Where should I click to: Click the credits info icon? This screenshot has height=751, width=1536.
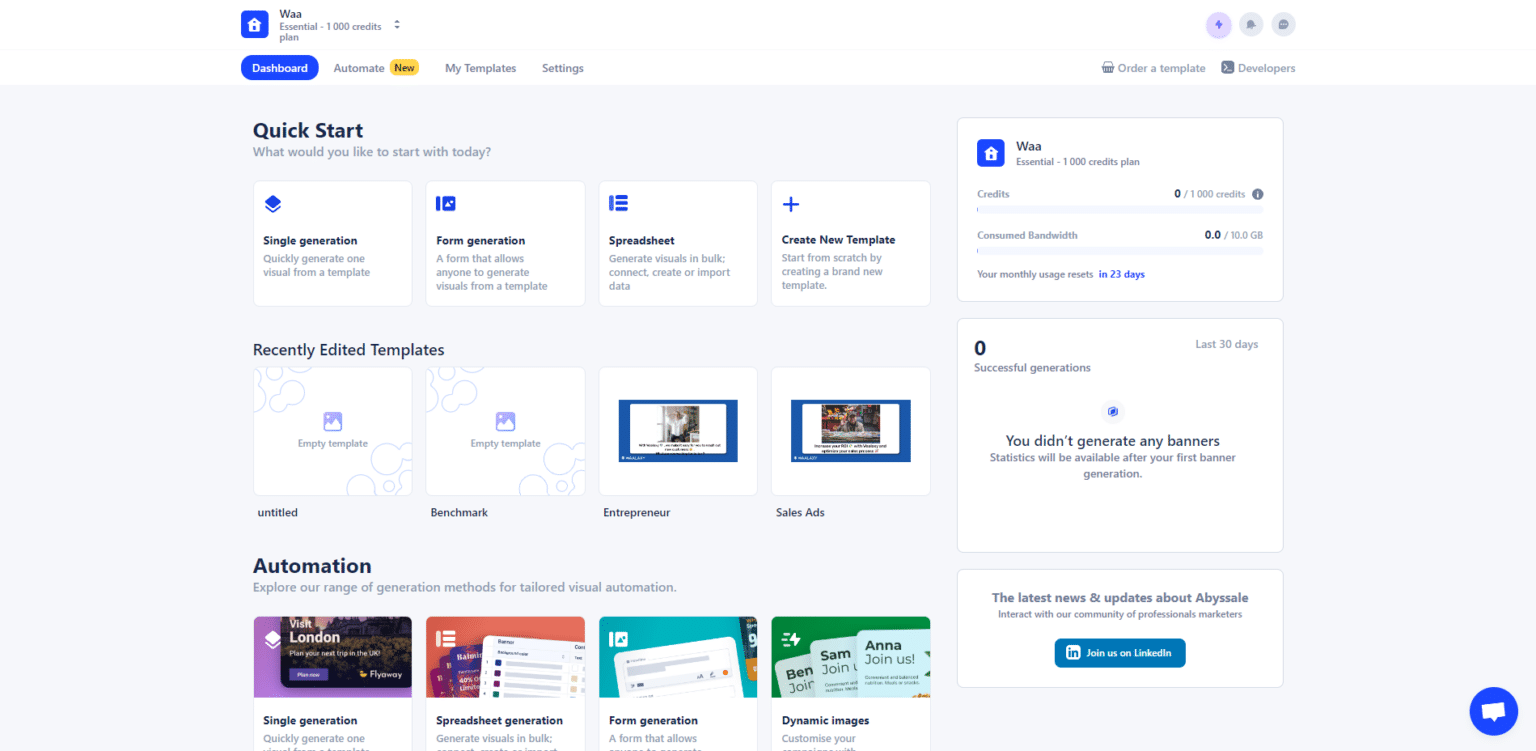pos(1257,194)
